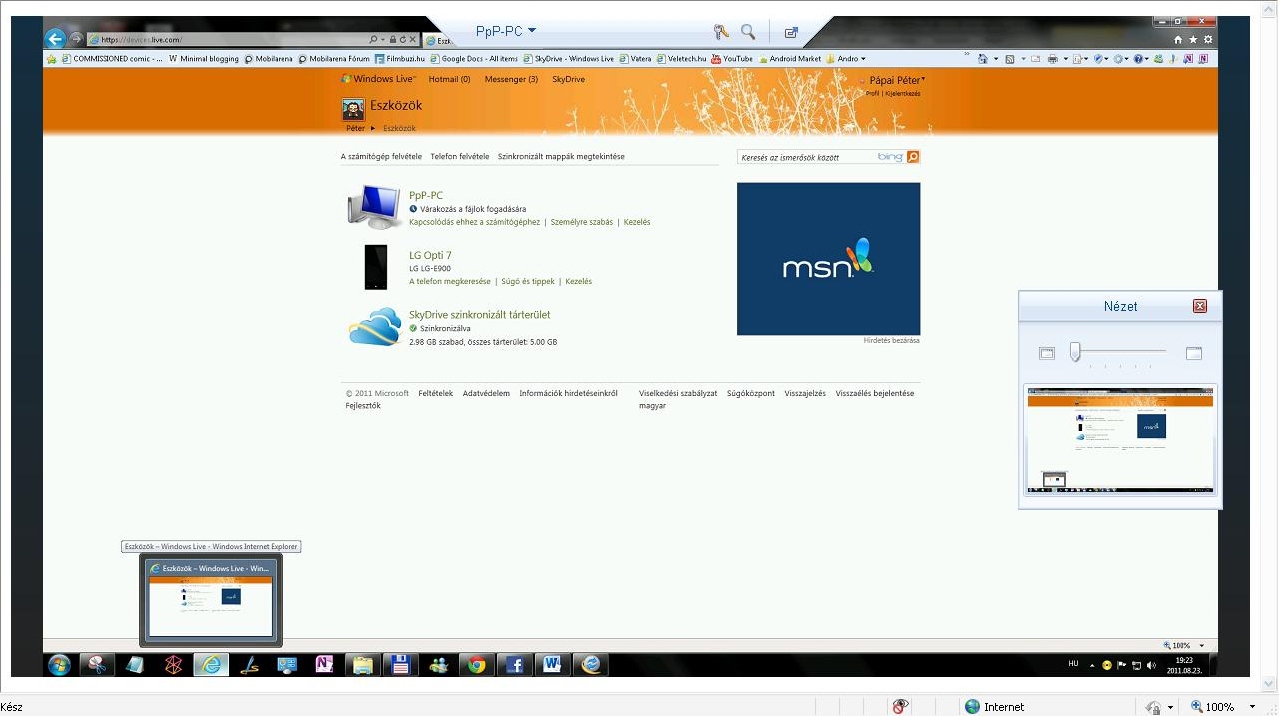Screen dimensions: 1279x716
Task: Click the HU language indicator in the tray
Action: pyautogui.click(x=1073, y=663)
